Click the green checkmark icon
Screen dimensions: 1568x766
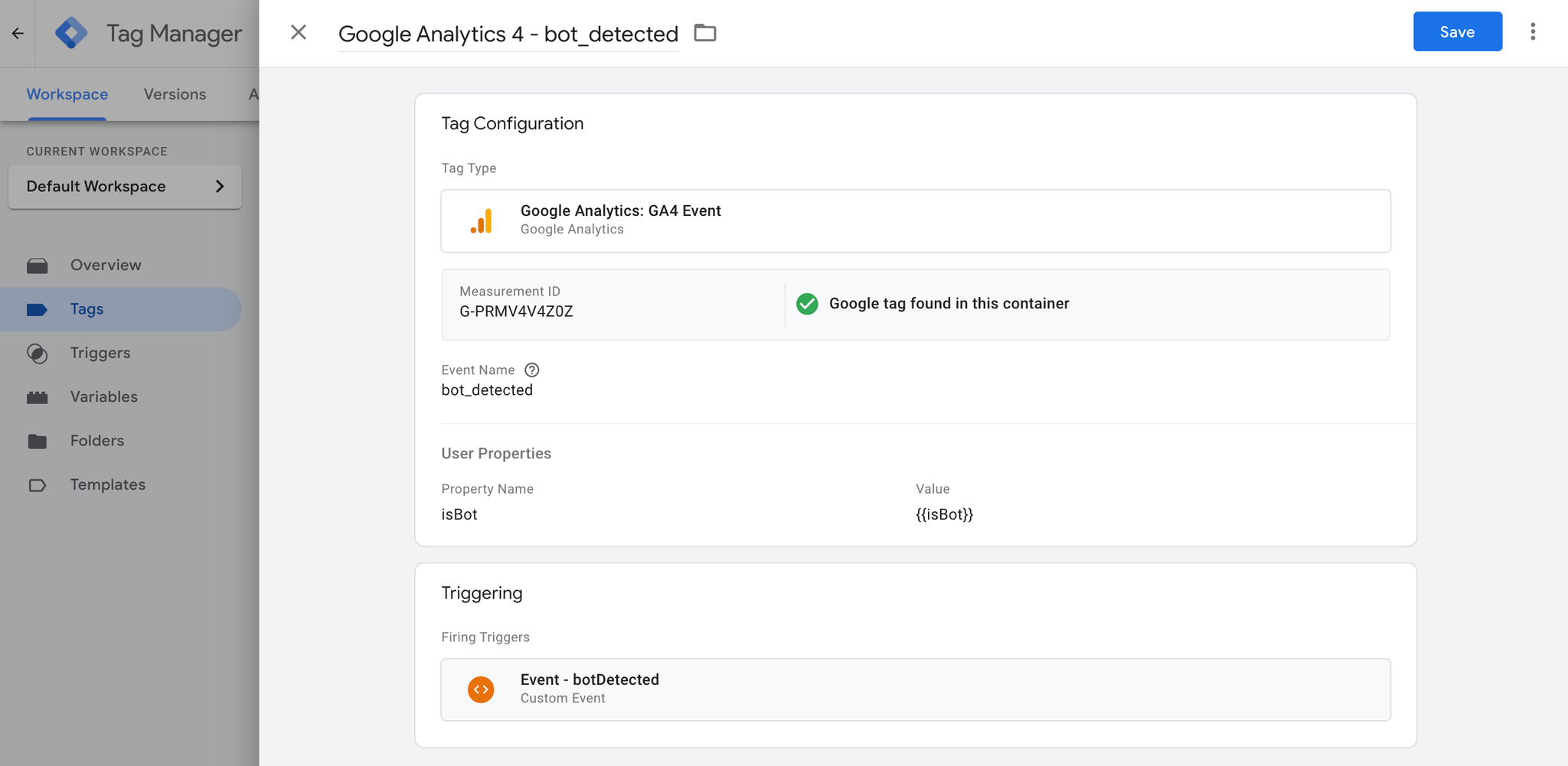pos(807,304)
